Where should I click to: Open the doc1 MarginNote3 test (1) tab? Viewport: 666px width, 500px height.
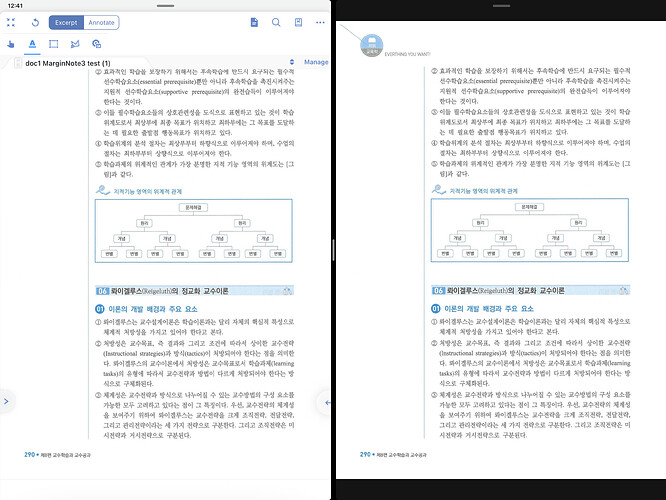(68, 63)
